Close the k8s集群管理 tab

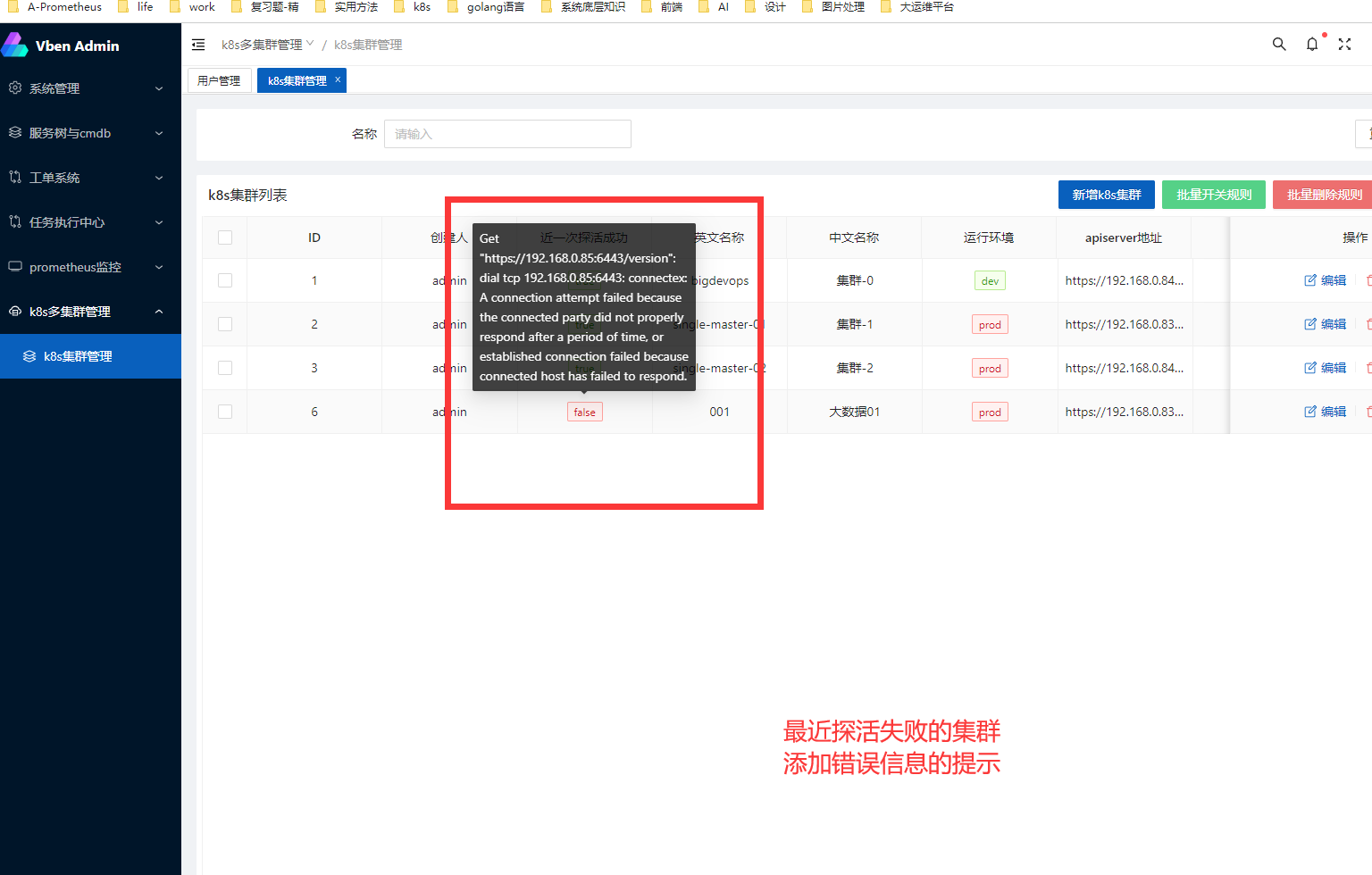338,79
